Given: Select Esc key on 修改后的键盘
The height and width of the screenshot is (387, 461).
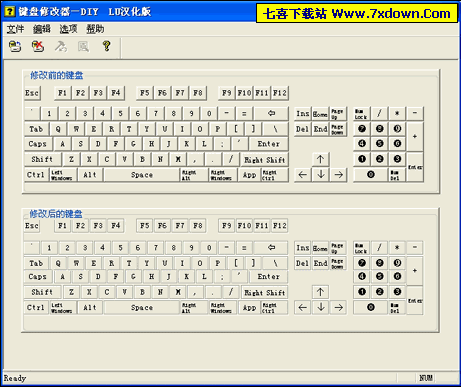Looking at the screenshot, I should tap(32, 226).
